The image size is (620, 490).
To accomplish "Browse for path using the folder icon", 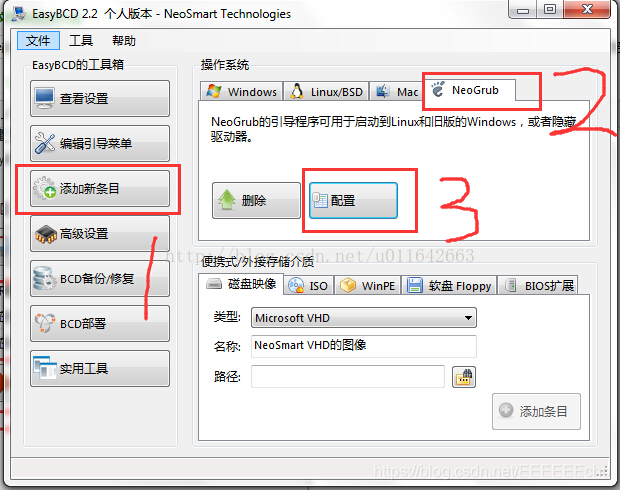I will point(464,377).
